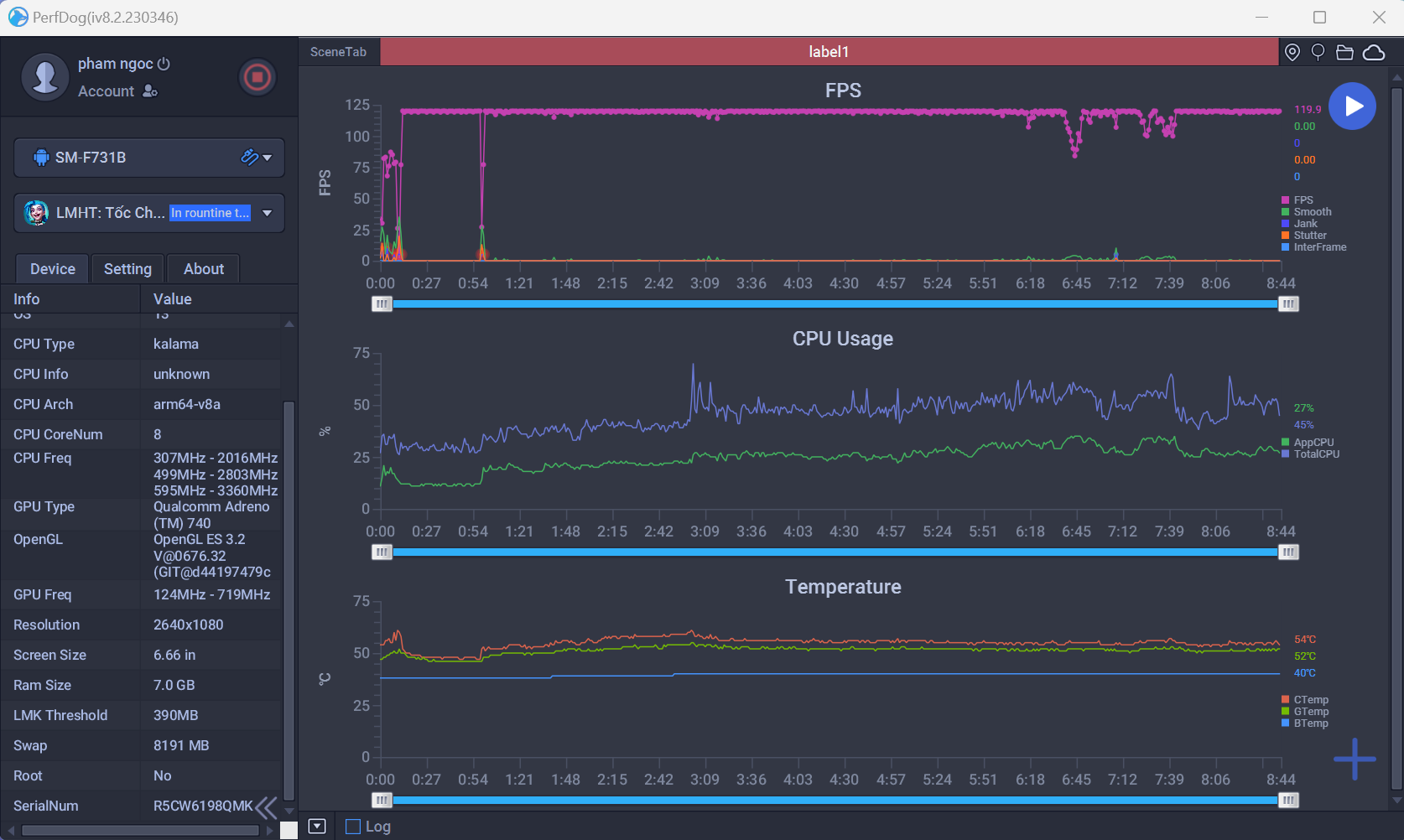The width and height of the screenshot is (1404, 840).
Task: Switch to the About tab
Action: pos(204,269)
